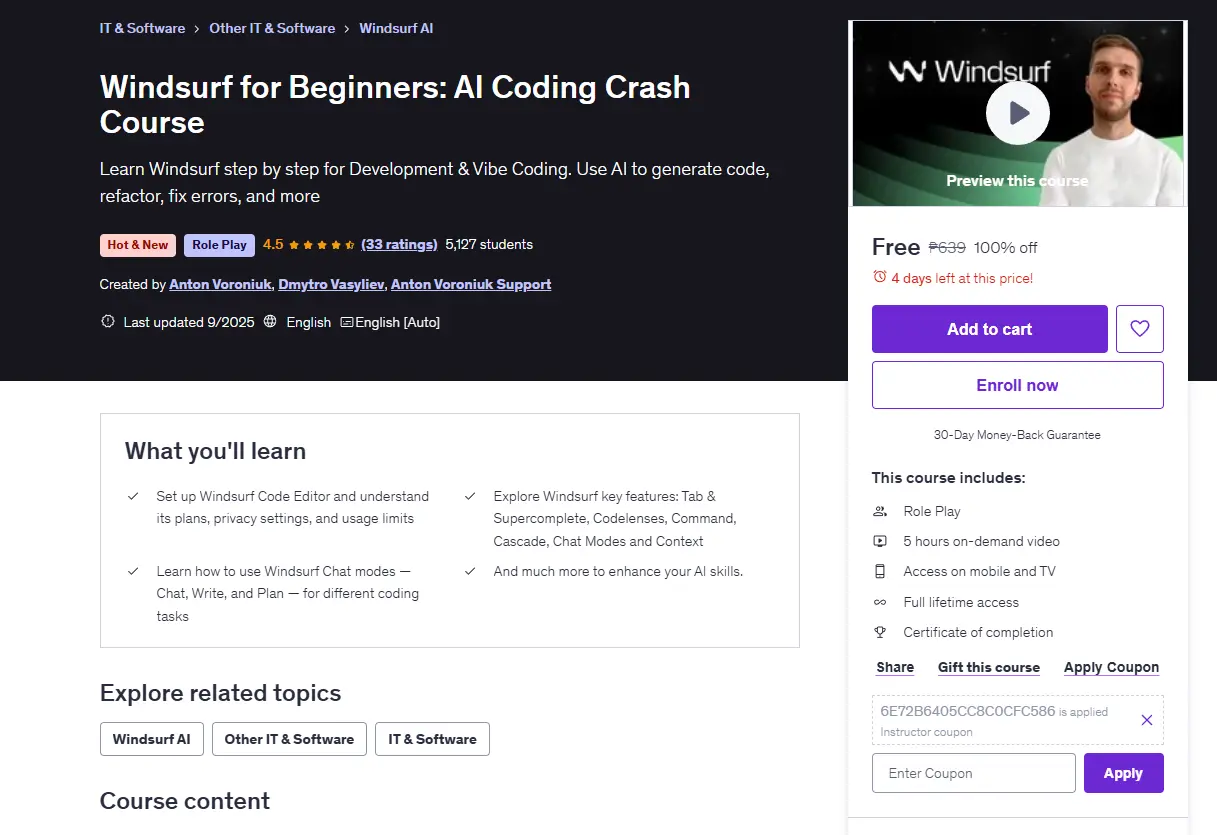Click 4 days left at this price
The image size is (1217, 835).
pyautogui.click(x=962, y=278)
